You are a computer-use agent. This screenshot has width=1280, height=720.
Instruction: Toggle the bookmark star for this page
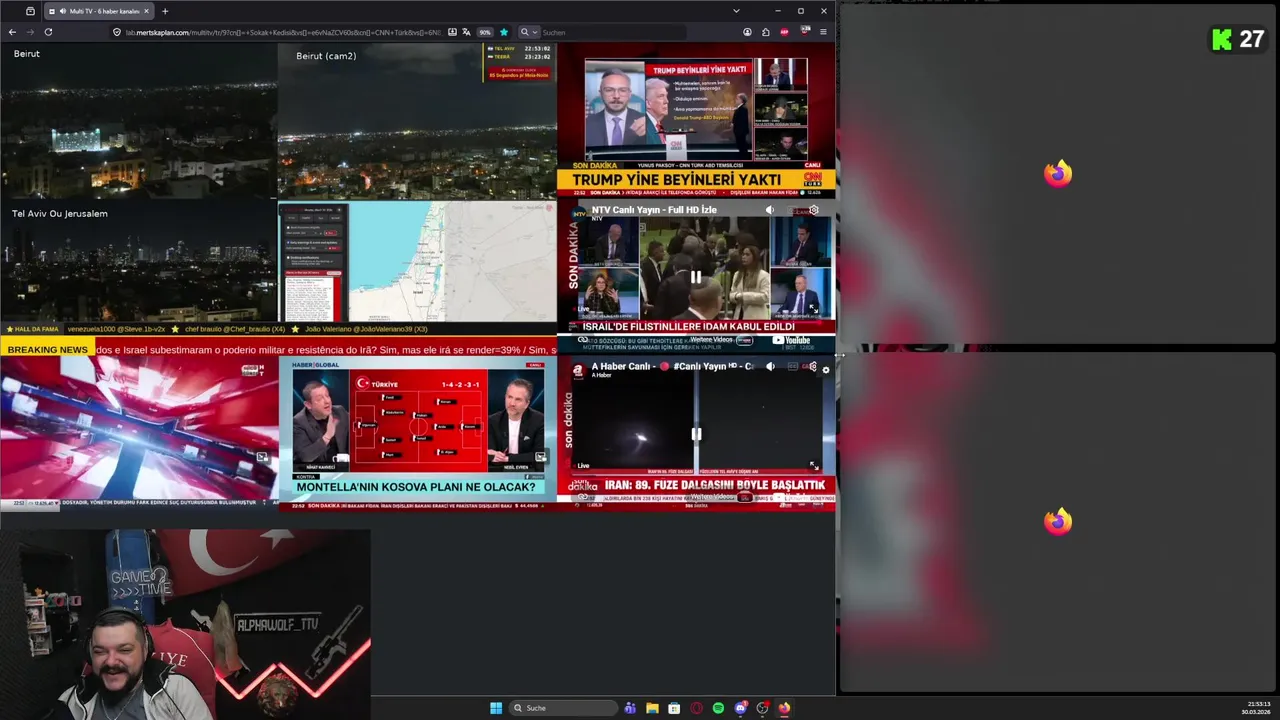tap(504, 32)
